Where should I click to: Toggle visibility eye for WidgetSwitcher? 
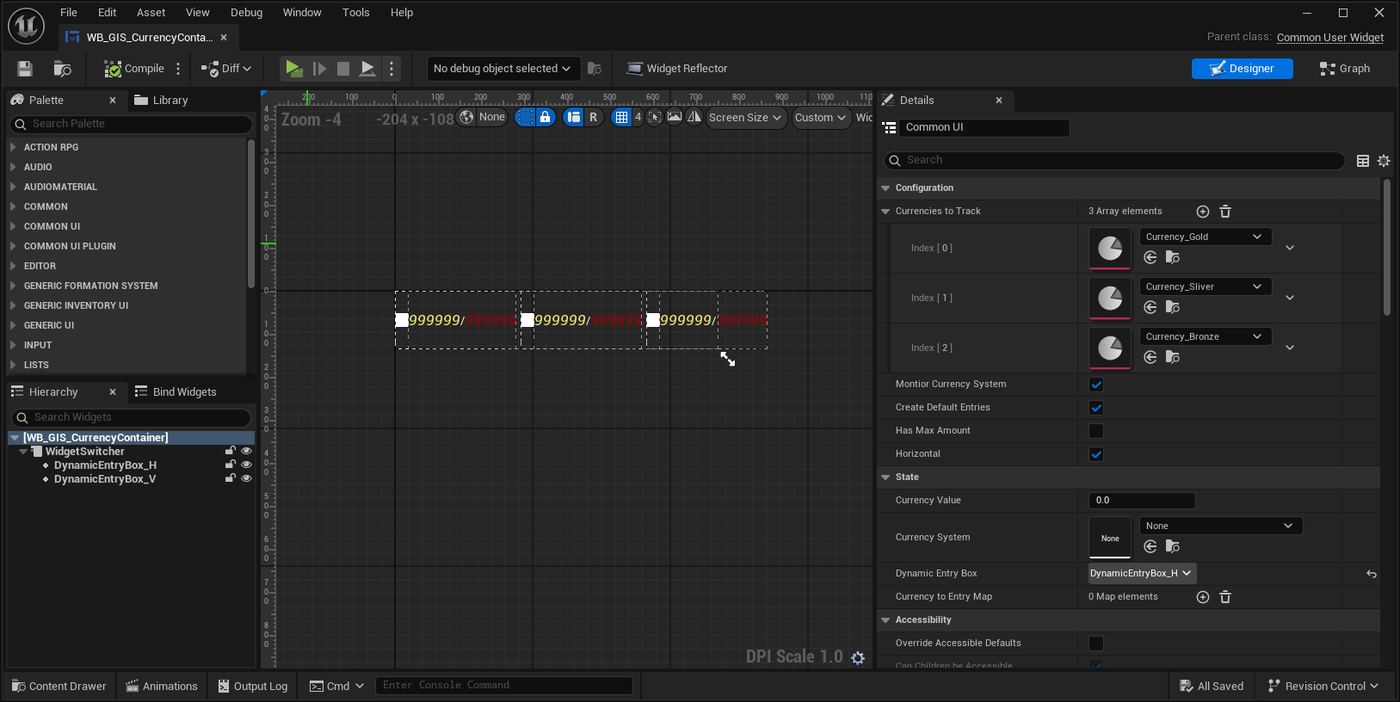click(x=246, y=451)
